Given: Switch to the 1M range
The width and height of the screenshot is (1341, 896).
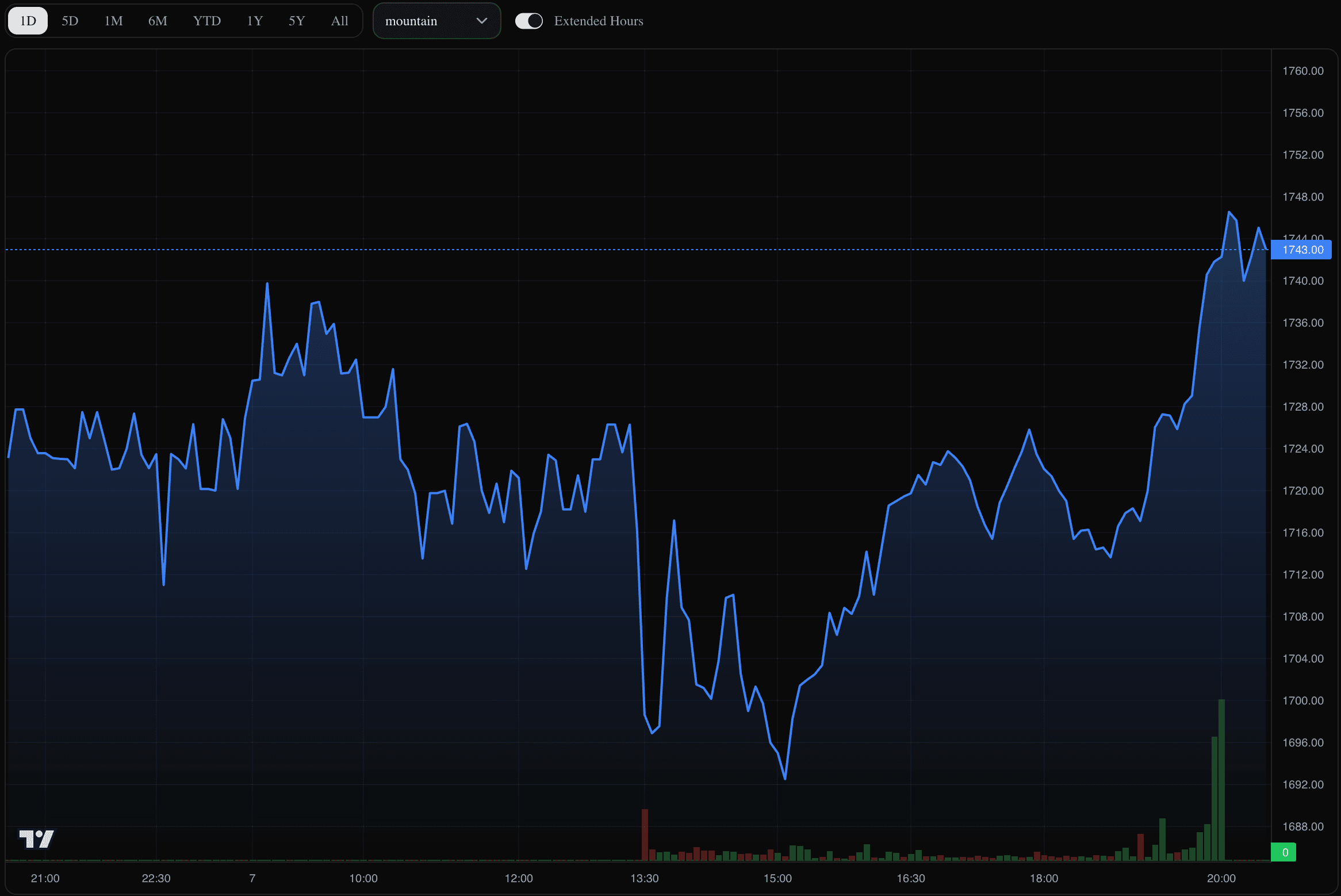Looking at the screenshot, I should tap(113, 21).
